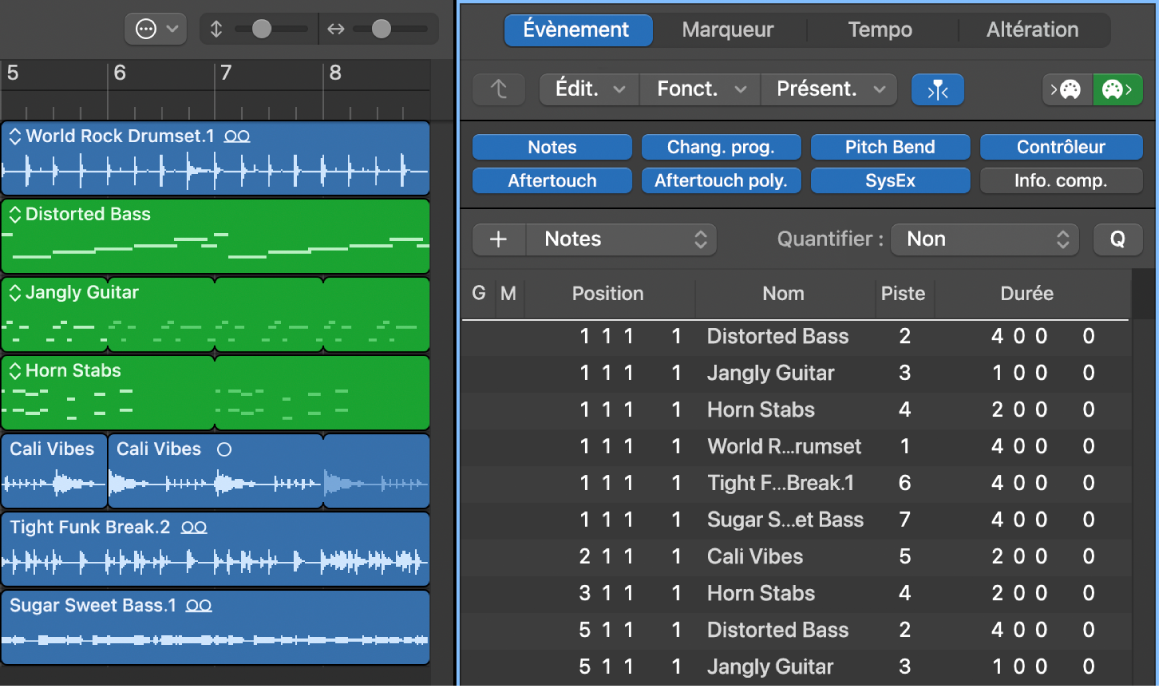Select the Sugar S...et Bass event row
The image size is (1160, 686).
796,520
